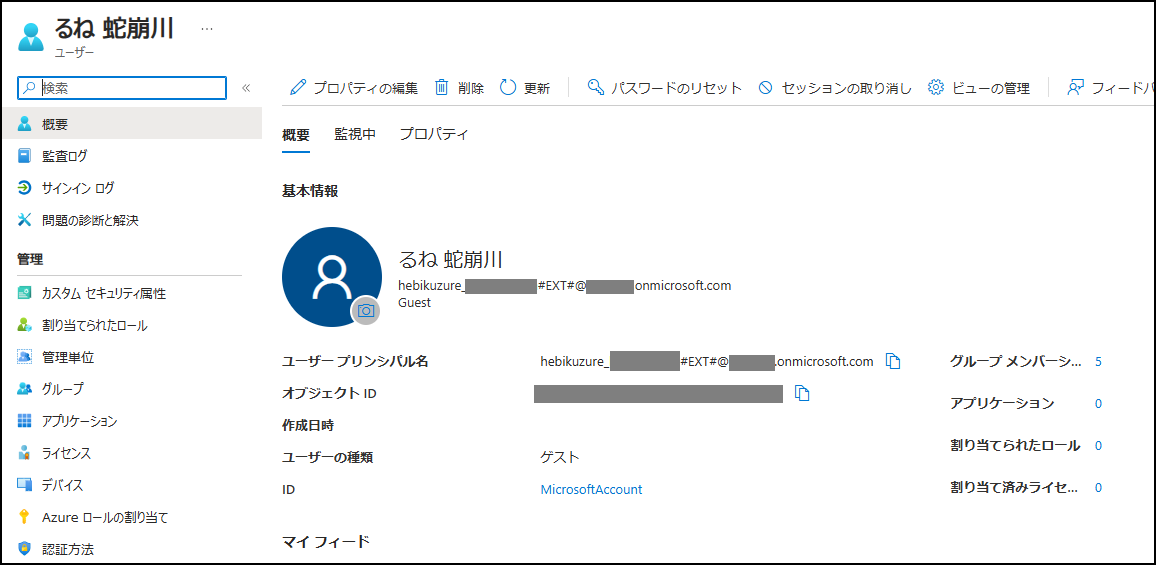Click the 割り当てられたロール sidebar icon
Image resolution: width=1156 pixels, height=565 pixels.
25,325
